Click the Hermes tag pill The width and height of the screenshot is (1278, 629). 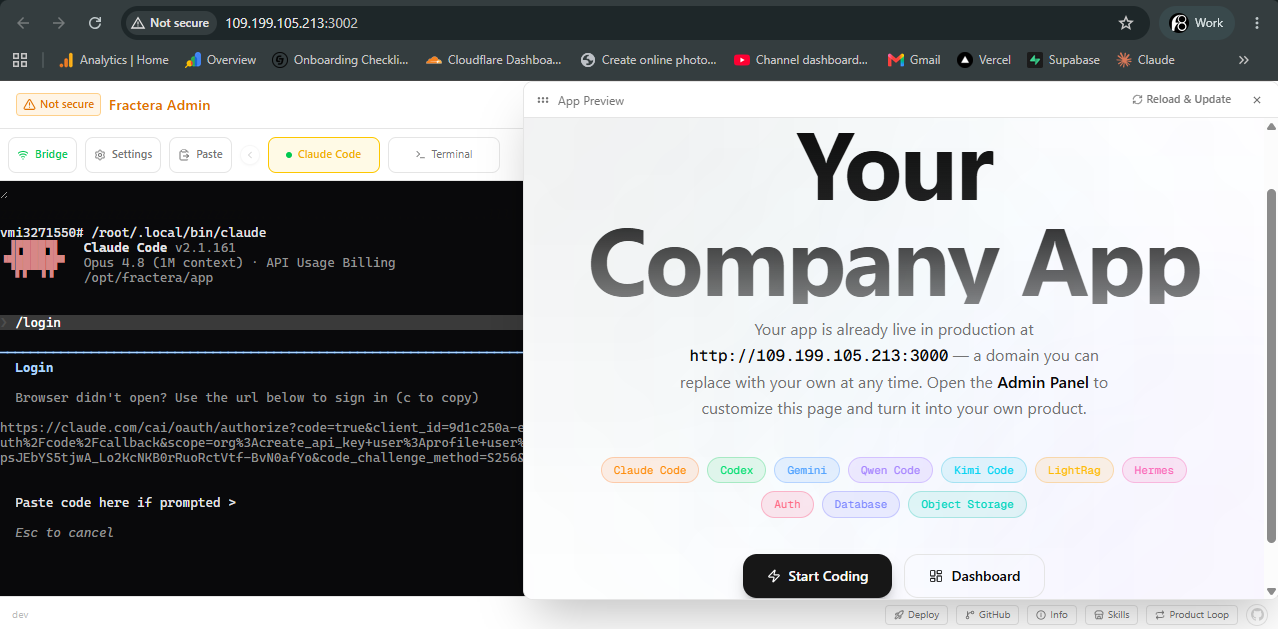click(x=1154, y=470)
